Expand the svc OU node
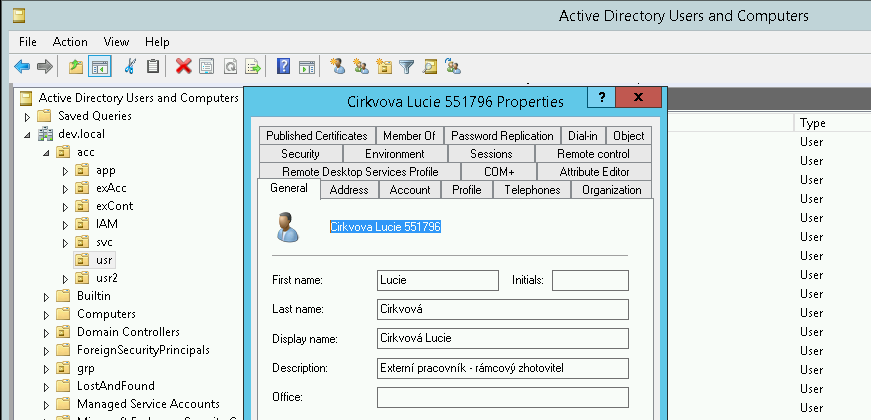This screenshot has height=420, width=871. pos(66,243)
